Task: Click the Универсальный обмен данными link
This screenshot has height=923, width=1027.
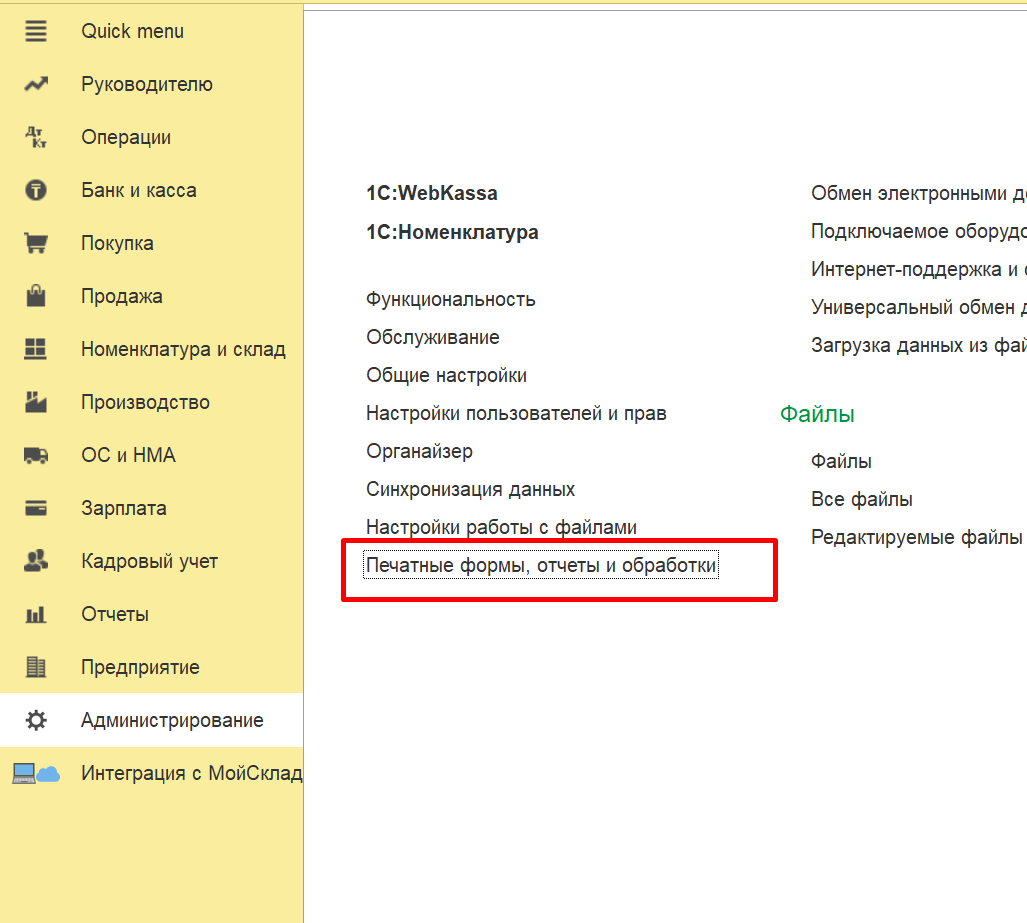Action: point(918,307)
